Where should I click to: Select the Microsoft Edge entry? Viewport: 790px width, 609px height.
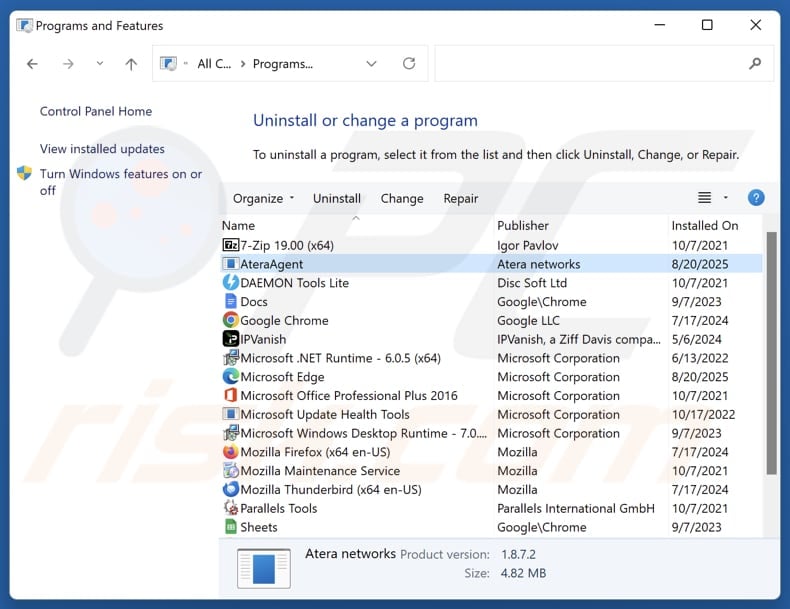click(491, 377)
